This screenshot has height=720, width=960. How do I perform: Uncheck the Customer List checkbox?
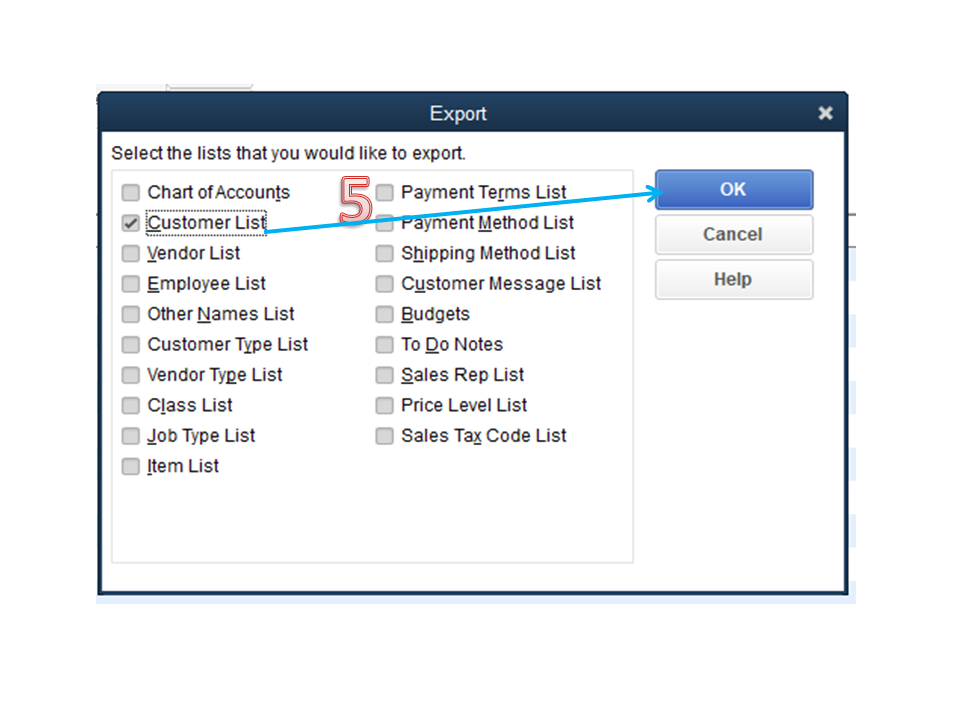131,223
